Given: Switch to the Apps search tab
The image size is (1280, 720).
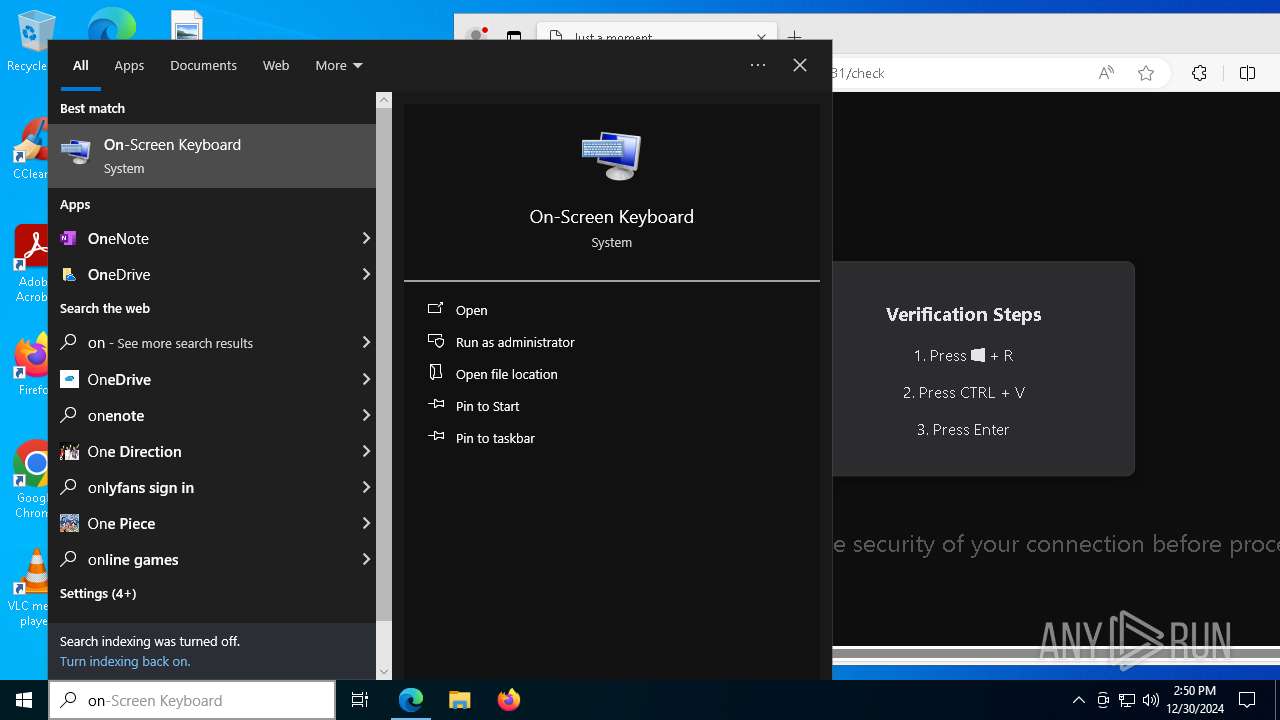Looking at the screenshot, I should click(x=129, y=65).
